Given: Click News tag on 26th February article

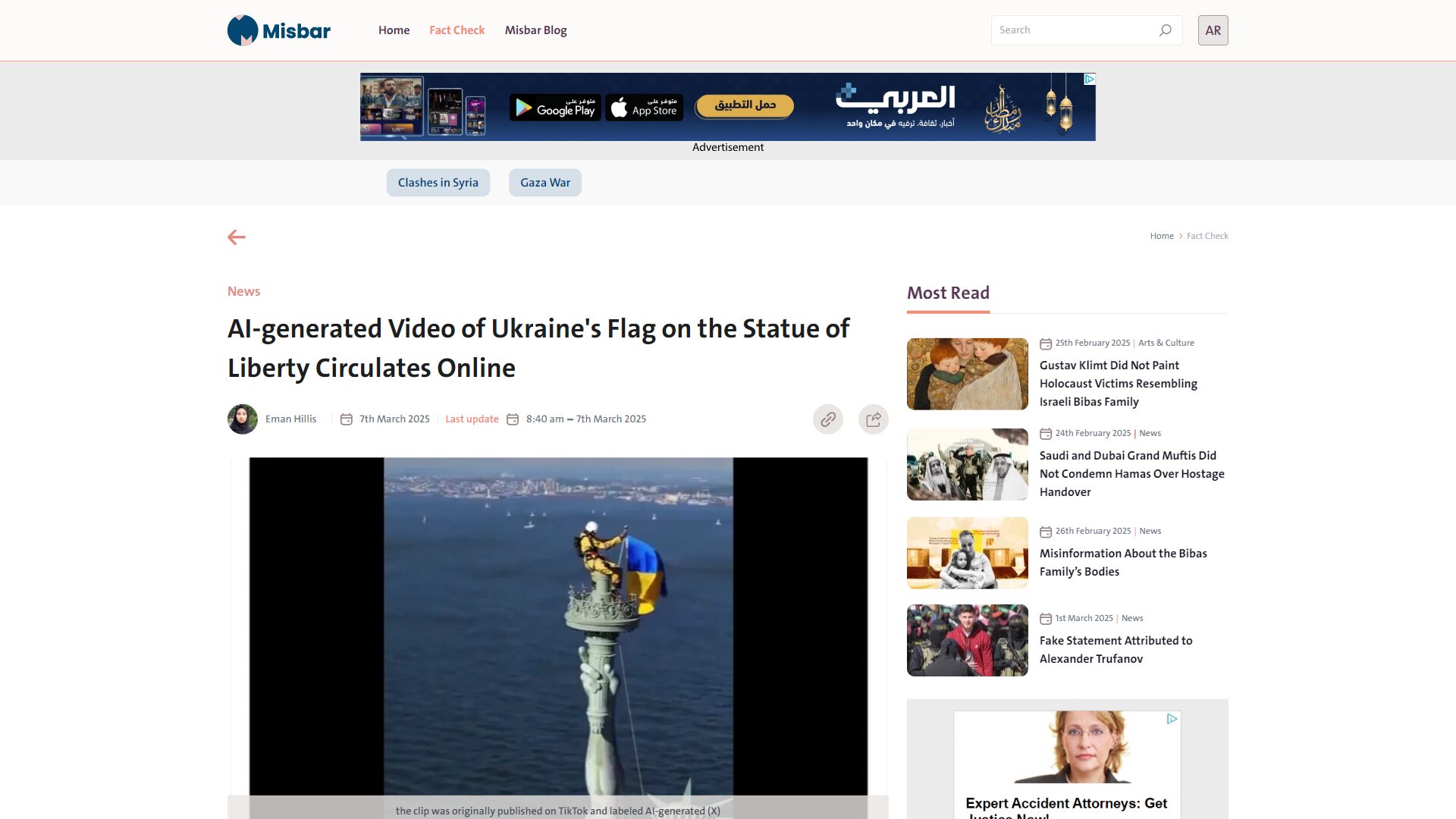Looking at the screenshot, I should pos(1150,531).
